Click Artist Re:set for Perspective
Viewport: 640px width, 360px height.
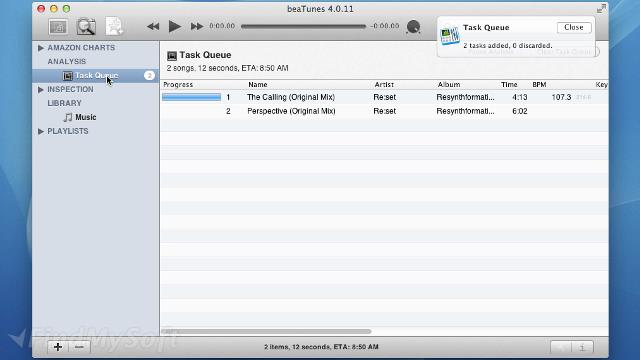(x=384, y=111)
